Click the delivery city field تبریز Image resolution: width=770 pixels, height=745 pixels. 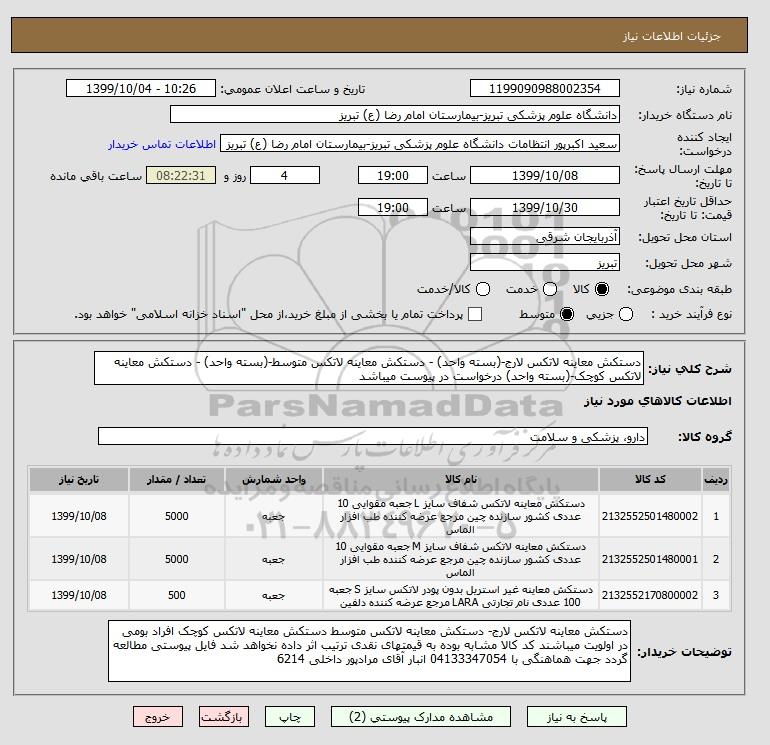coord(545,263)
